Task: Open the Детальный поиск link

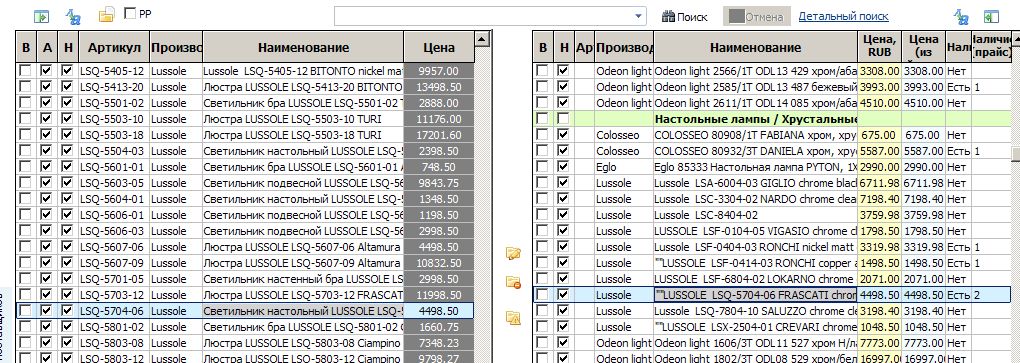Action: tap(843, 17)
